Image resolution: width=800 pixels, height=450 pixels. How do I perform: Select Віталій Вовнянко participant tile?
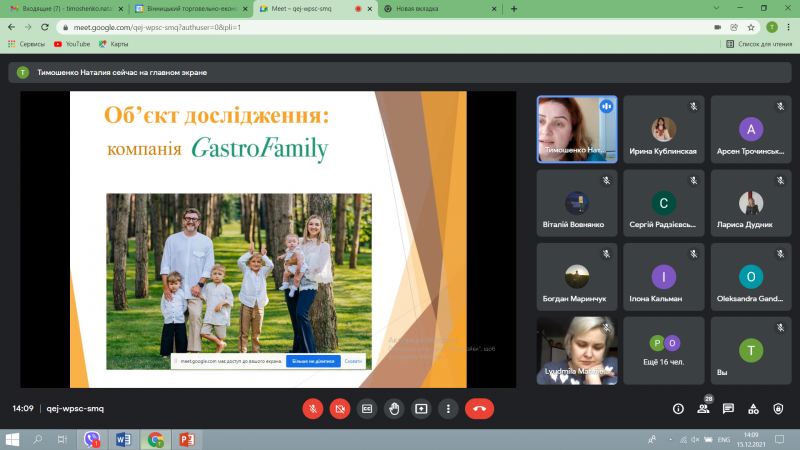pyautogui.click(x=577, y=203)
